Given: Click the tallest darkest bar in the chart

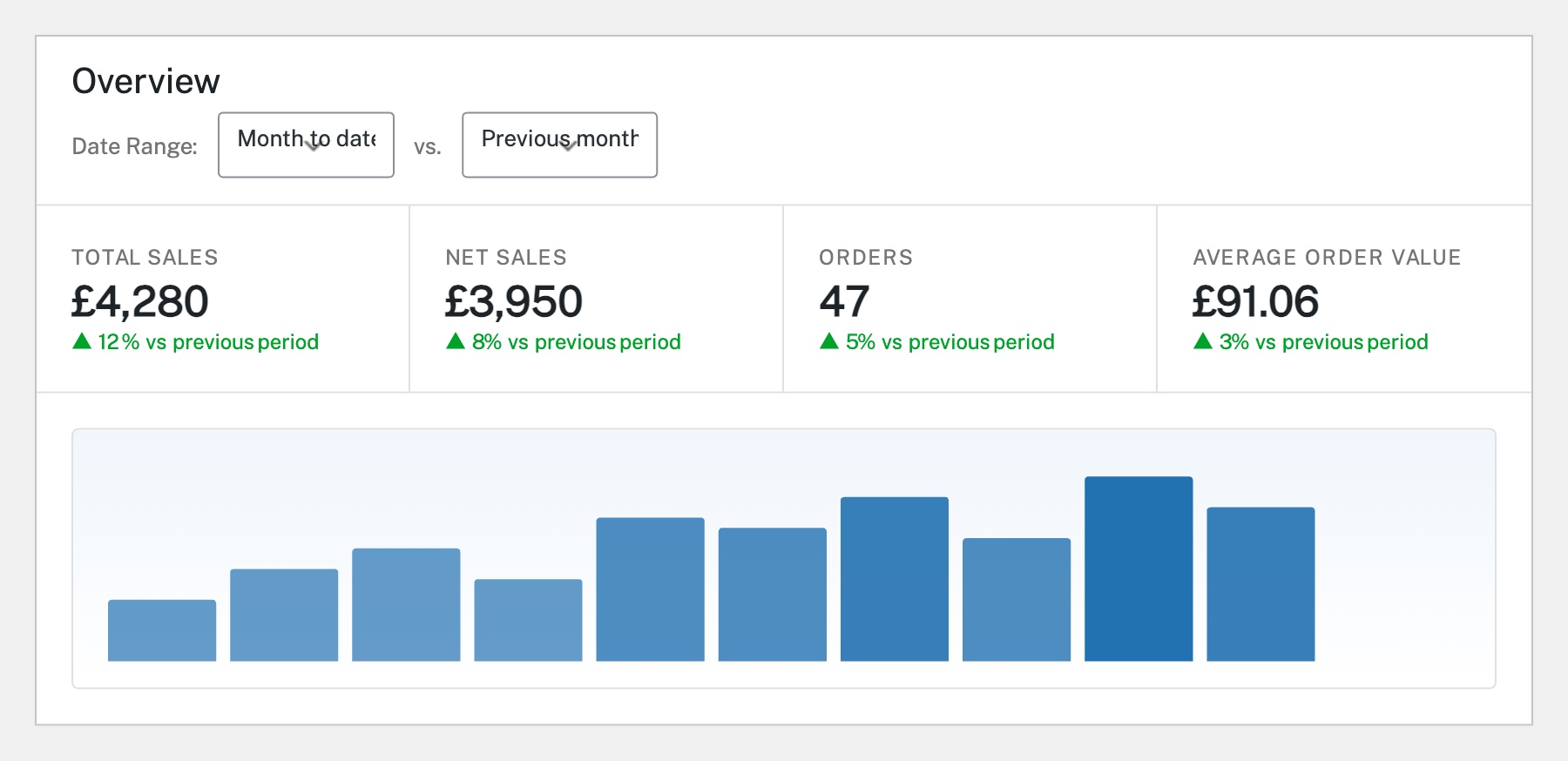Looking at the screenshot, I should 1139,569.
